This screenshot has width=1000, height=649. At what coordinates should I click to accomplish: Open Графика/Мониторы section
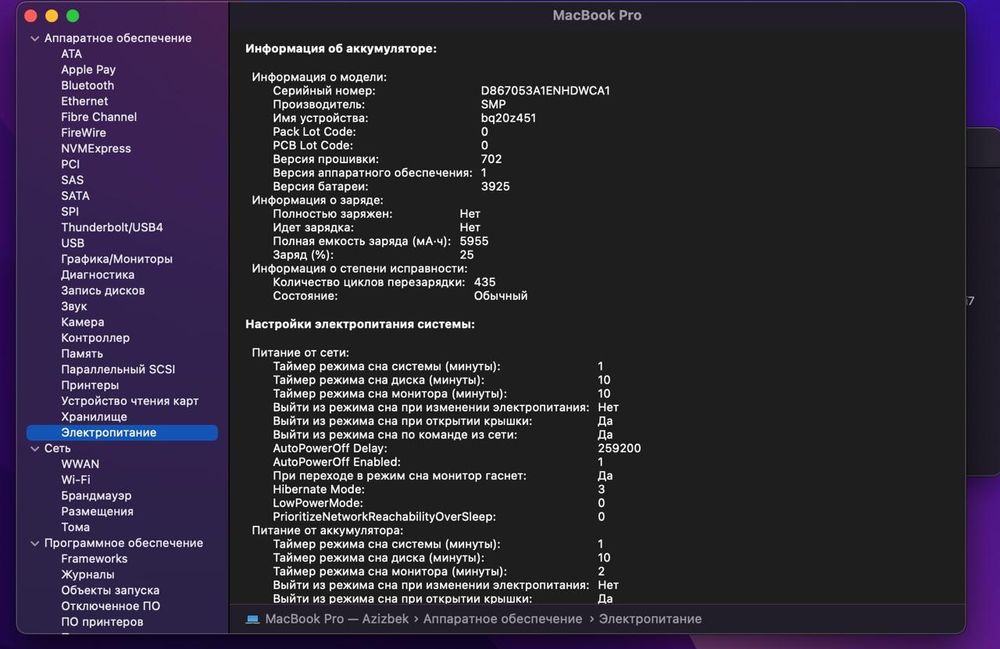point(117,259)
